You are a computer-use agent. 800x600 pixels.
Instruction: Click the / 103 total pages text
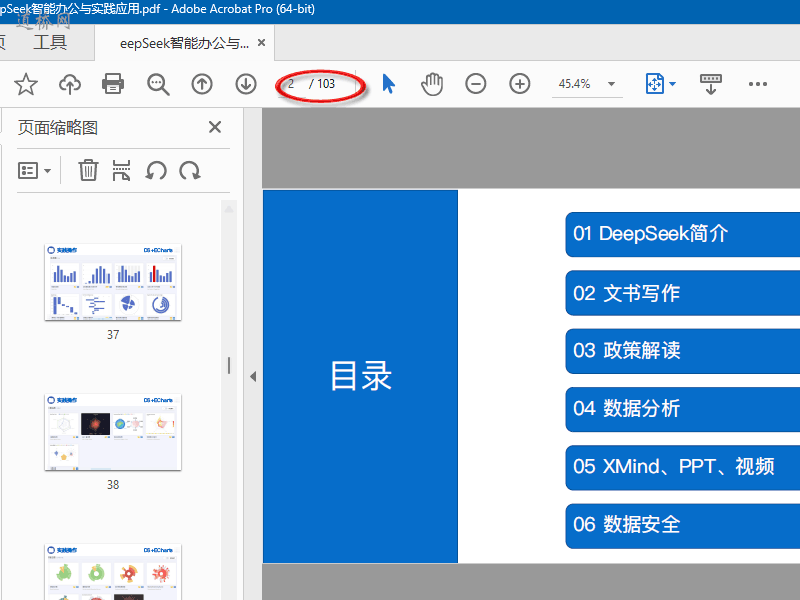coord(322,84)
